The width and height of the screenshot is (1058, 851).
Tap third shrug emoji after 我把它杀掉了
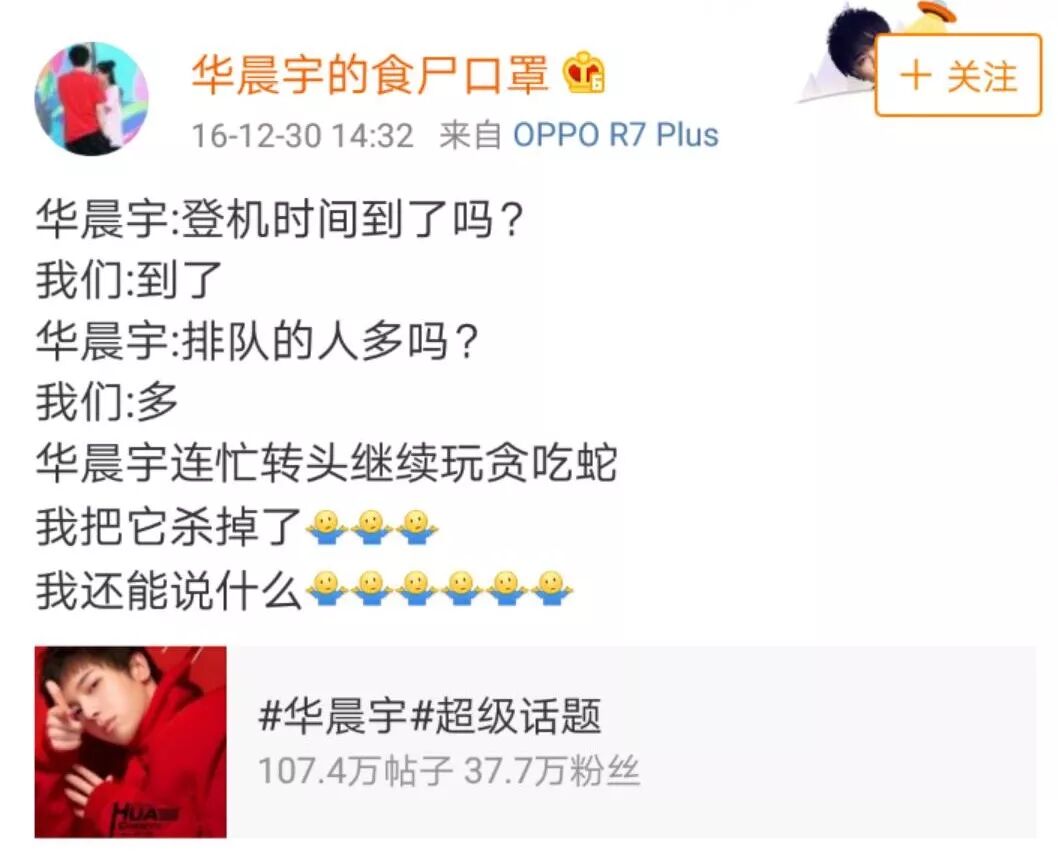click(417, 527)
